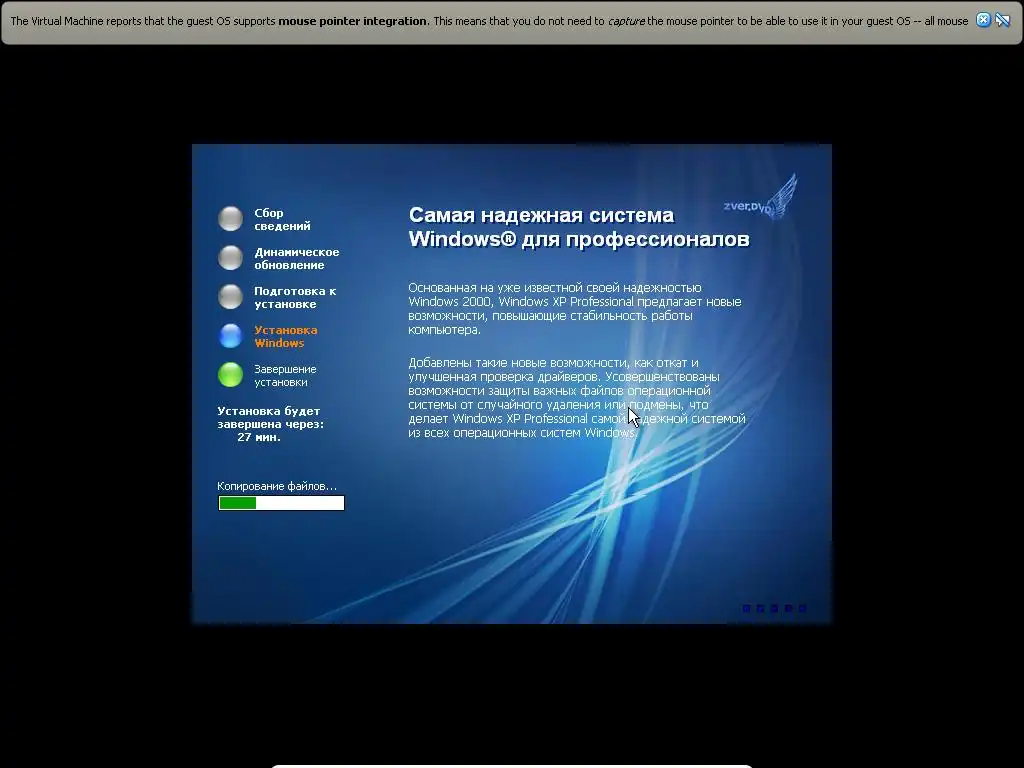The height and width of the screenshot is (768, 1024).
Task: Click the zver.DVD winged logo
Action: pos(761,197)
